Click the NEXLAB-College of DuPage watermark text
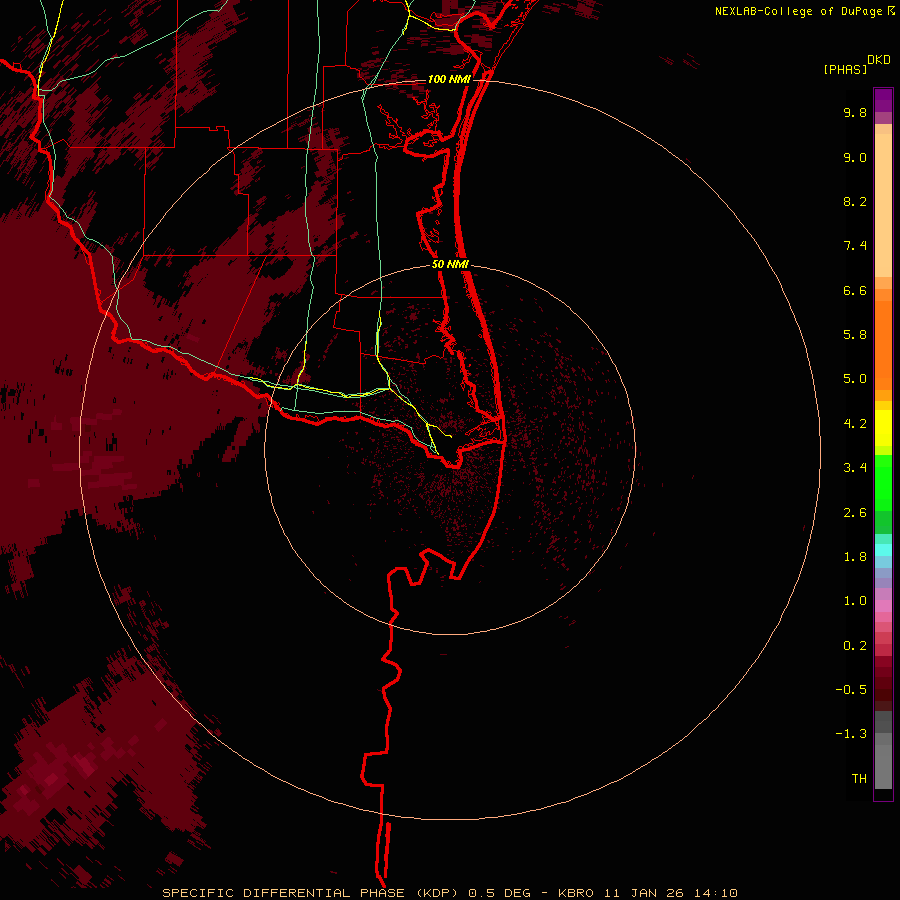900x900 pixels. pos(800,11)
